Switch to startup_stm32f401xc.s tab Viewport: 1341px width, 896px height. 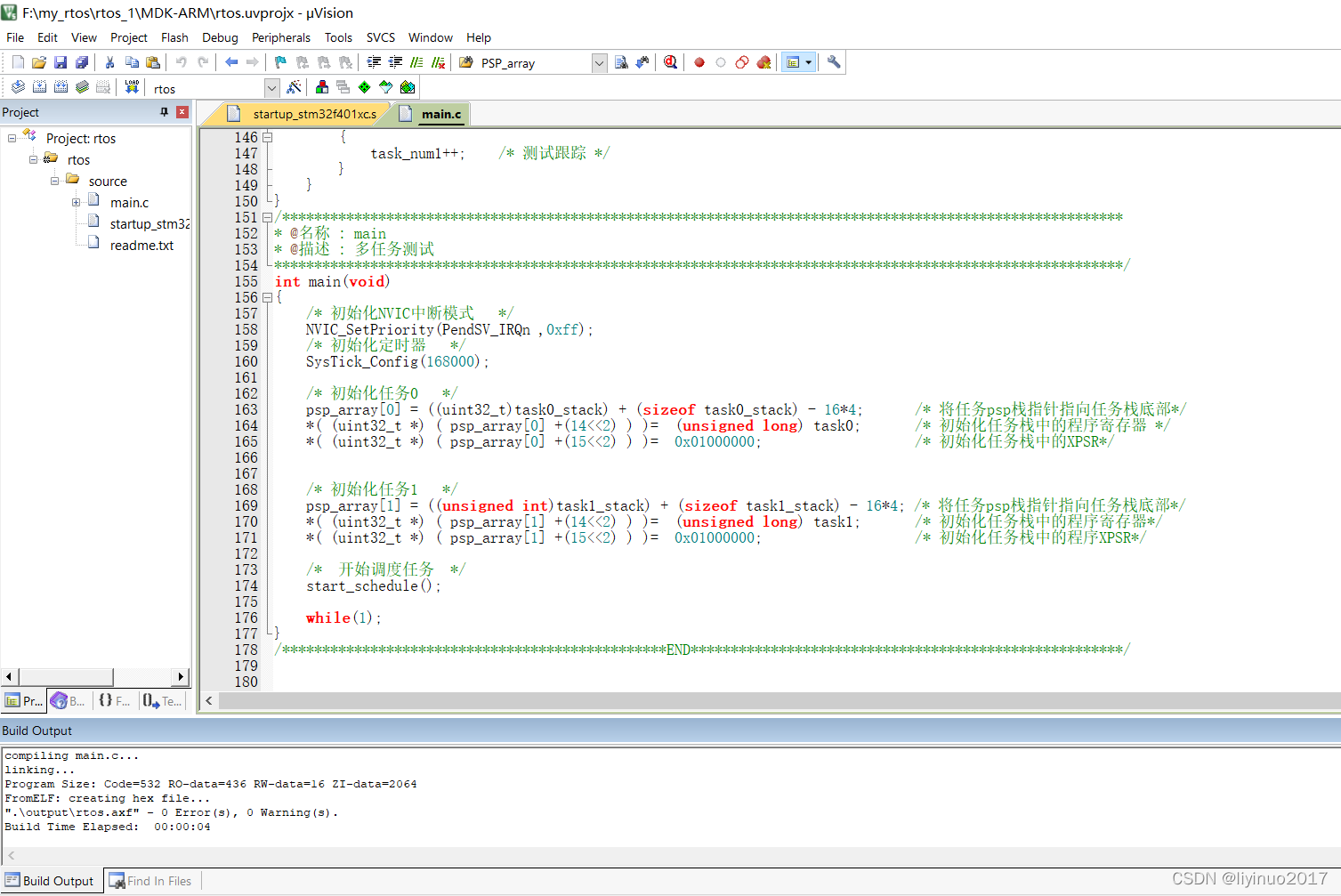click(313, 114)
